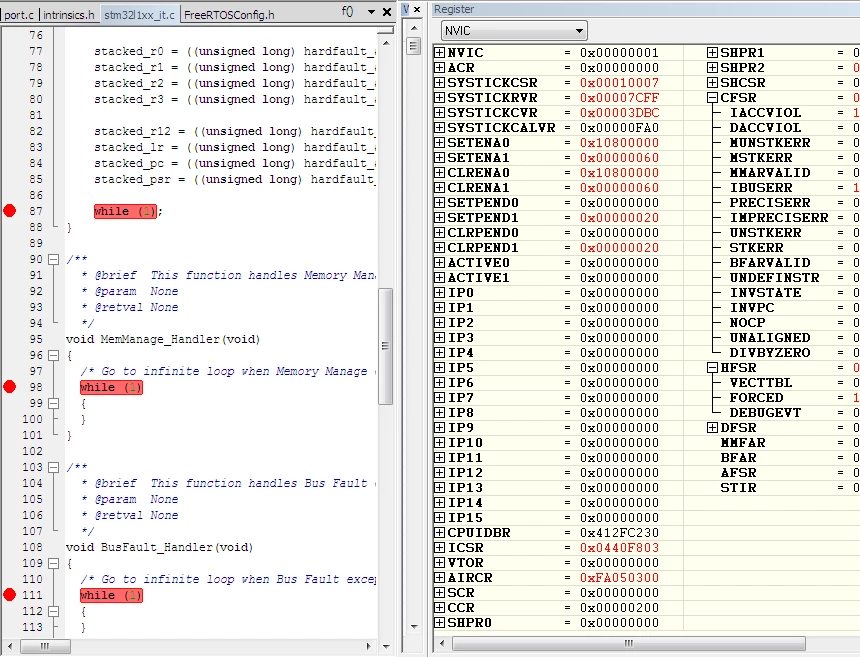Screen dimensions: 860x657
Task: Expand the AIRCR register
Action: 439,577
